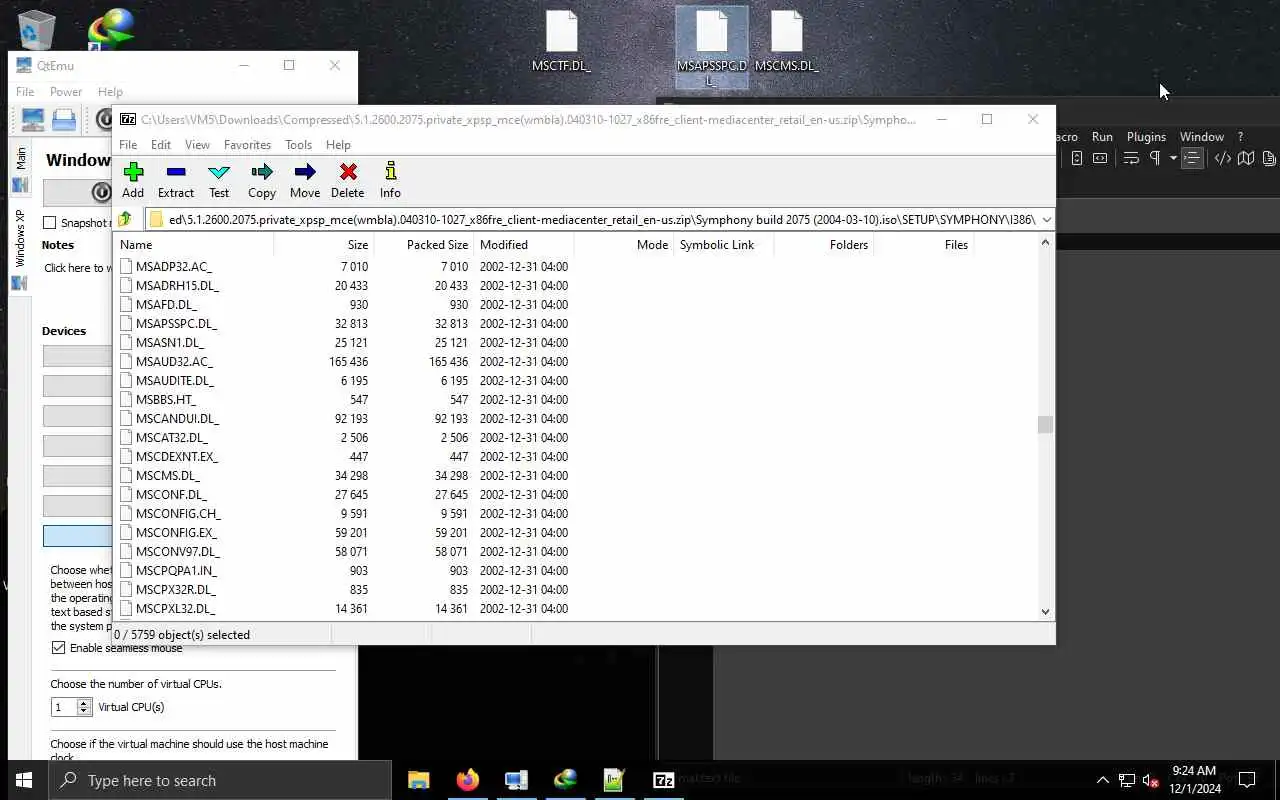Open the File menu in 7-Zip
Image resolution: width=1280 pixels, height=800 pixels.
[128, 145]
